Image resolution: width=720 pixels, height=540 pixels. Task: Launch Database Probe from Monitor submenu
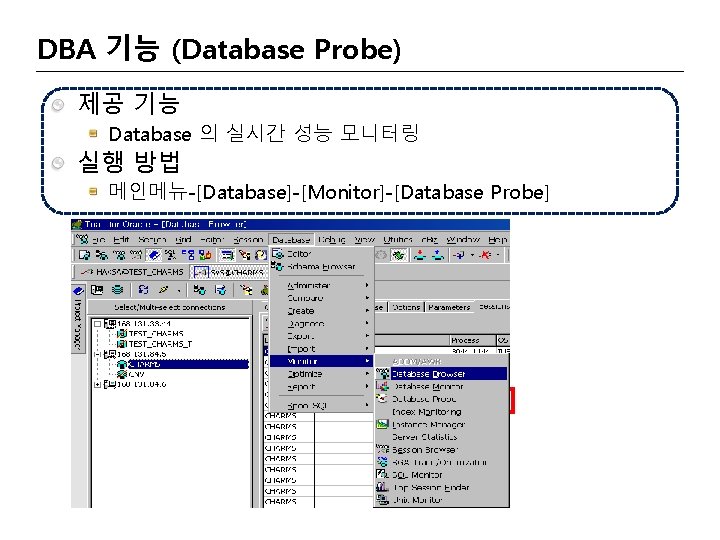pos(441,399)
